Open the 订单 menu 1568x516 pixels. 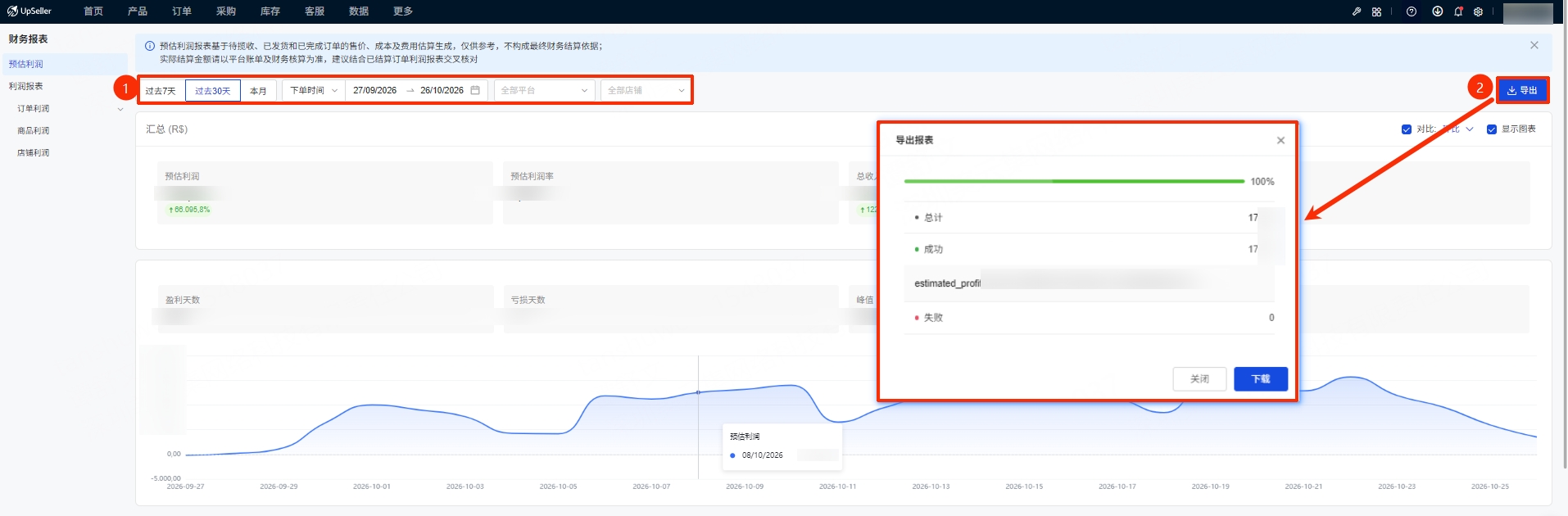coord(182,11)
